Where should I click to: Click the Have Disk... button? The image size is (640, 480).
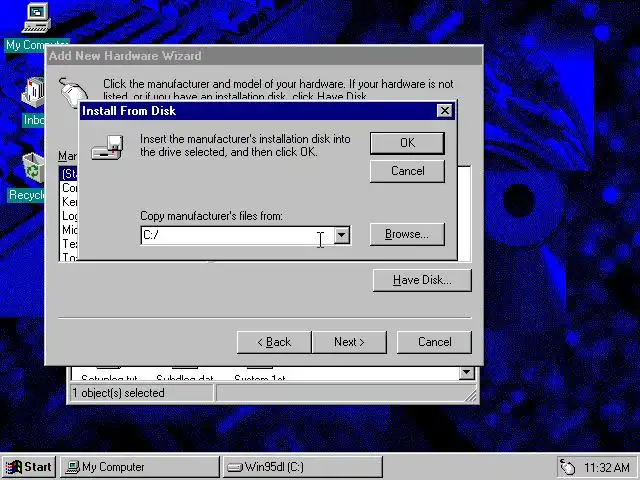tap(422, 280)
